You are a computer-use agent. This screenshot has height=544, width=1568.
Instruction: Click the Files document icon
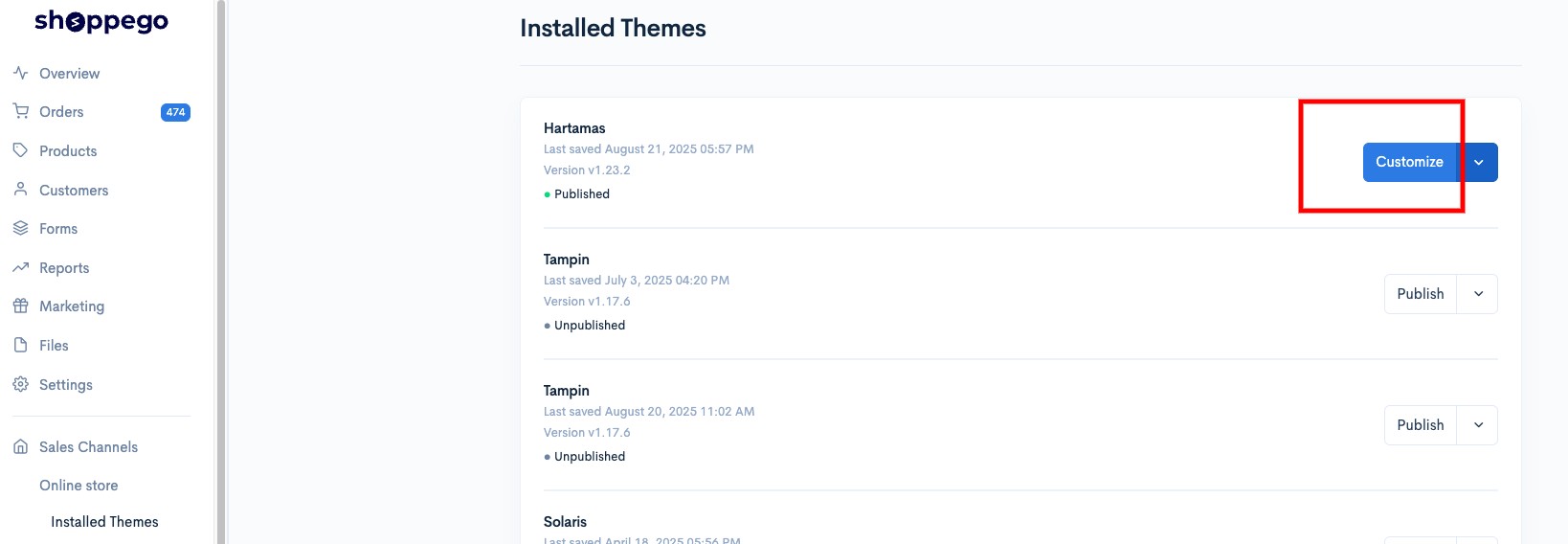click(x=20, y=345)
